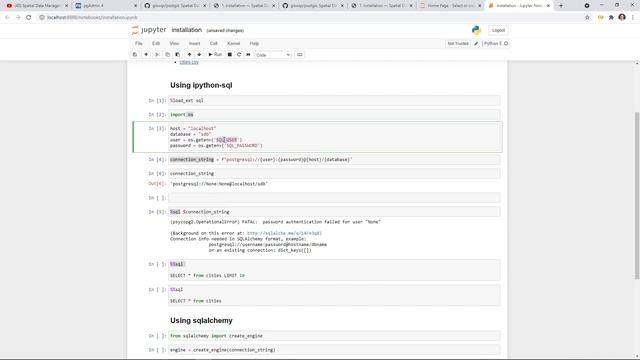Select the connection_string f-string cell
The image size is (640, 360).
pyautogui.click(x=334, y=160)
